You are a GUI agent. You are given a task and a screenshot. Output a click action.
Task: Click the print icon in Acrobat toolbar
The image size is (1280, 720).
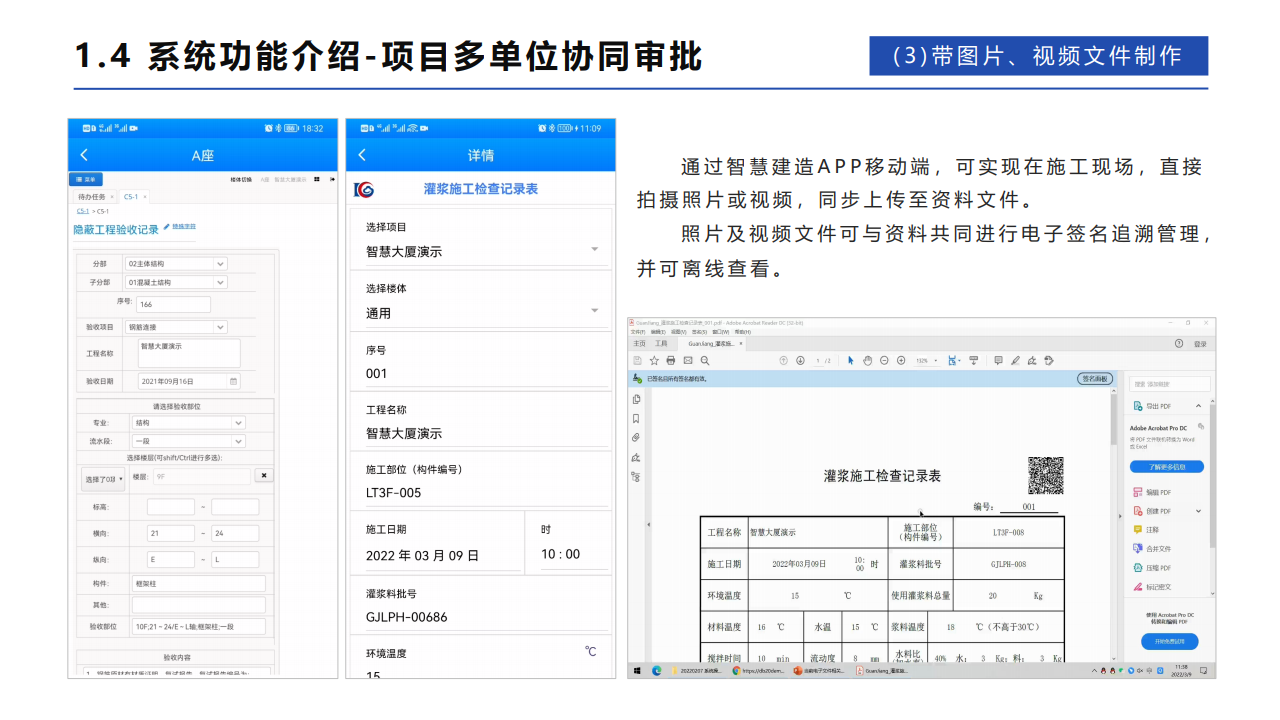tap(671, 360)
